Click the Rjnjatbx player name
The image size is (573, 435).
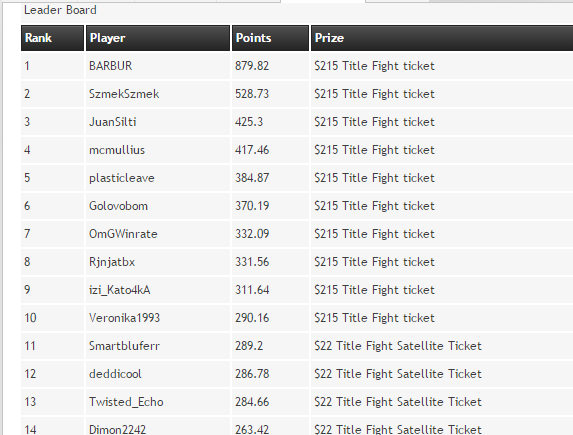(112, 262)
